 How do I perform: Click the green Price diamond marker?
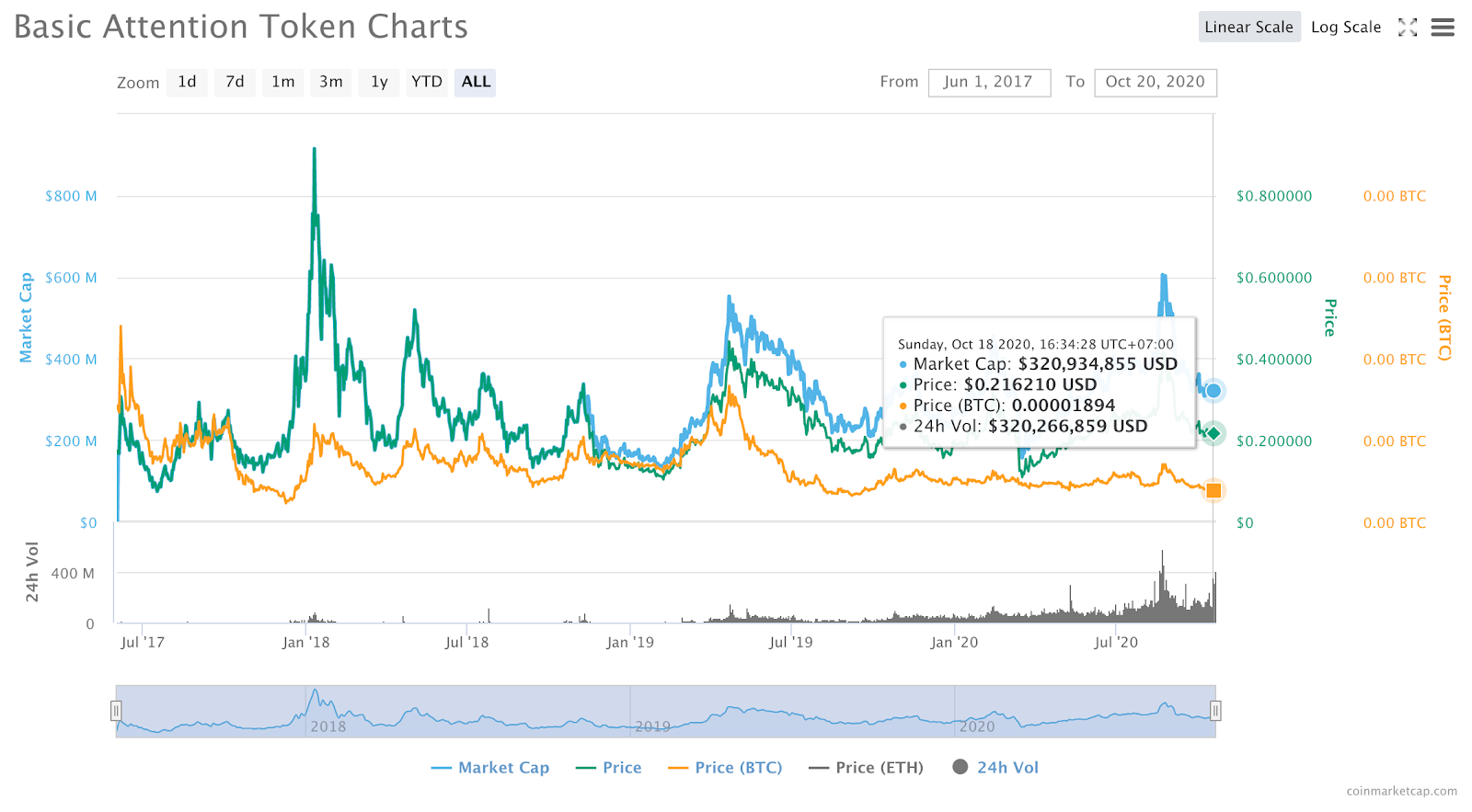coord(1213,433)
